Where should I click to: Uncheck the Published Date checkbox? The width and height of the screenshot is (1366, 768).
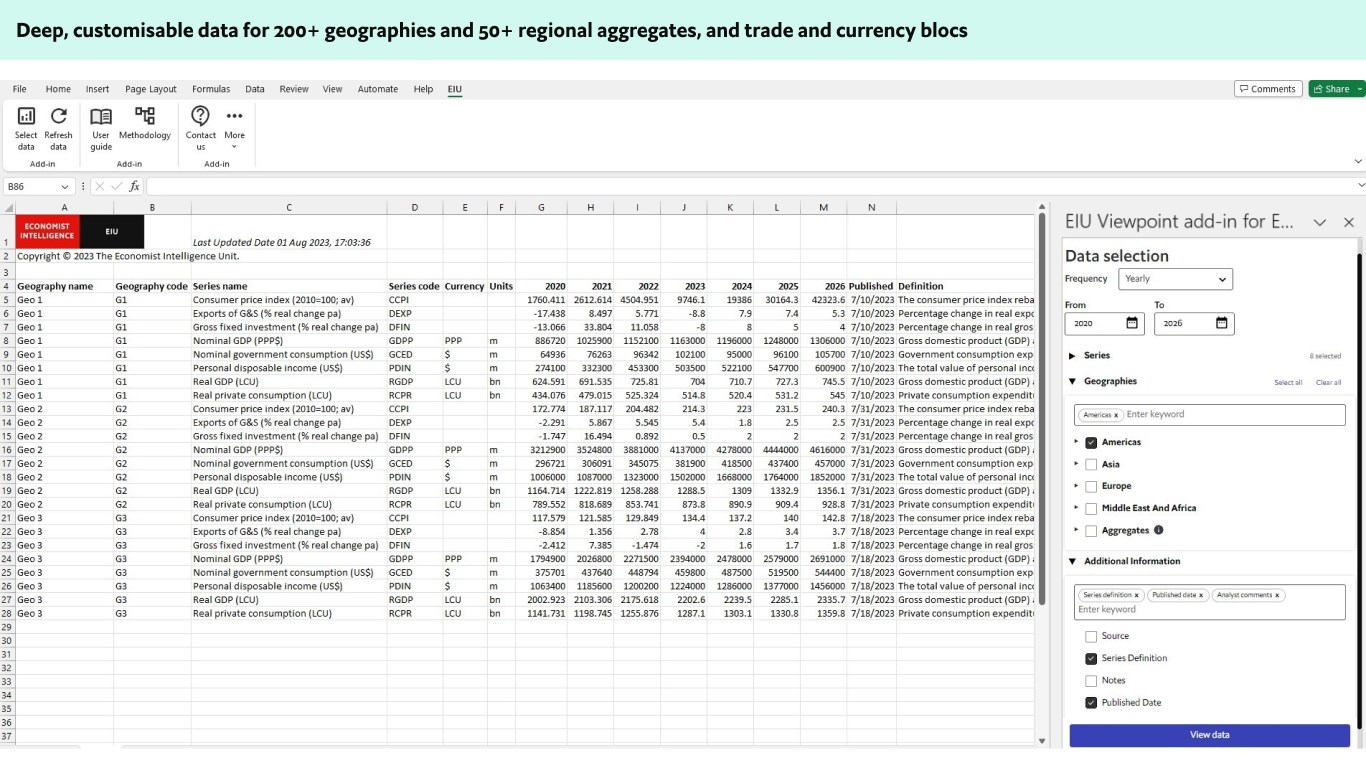(x=1091, y=702)
